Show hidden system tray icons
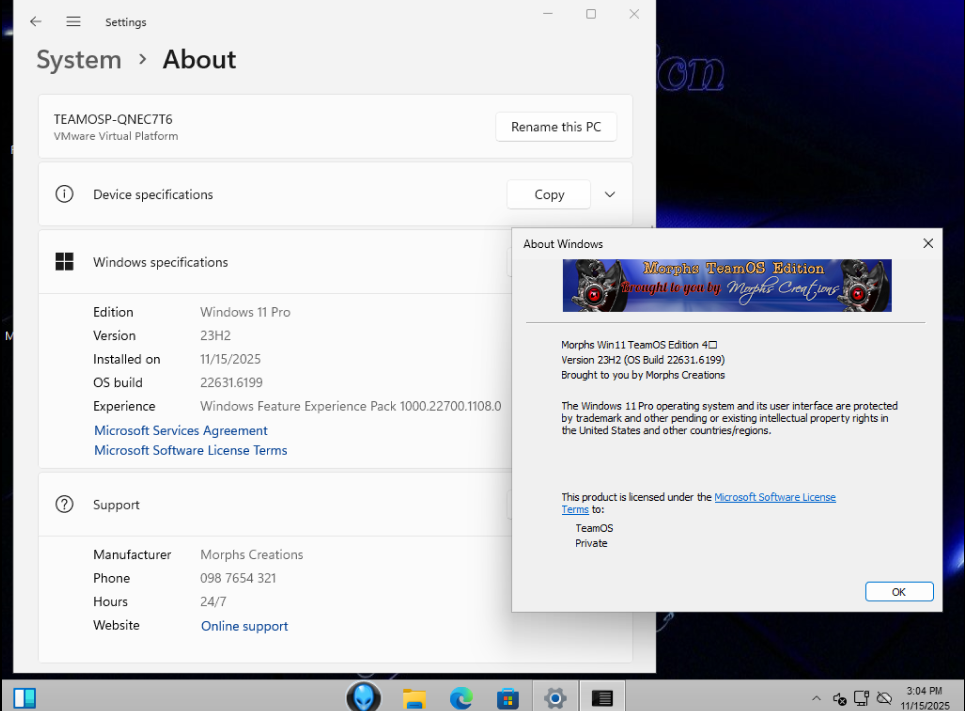 coord(816,698)
